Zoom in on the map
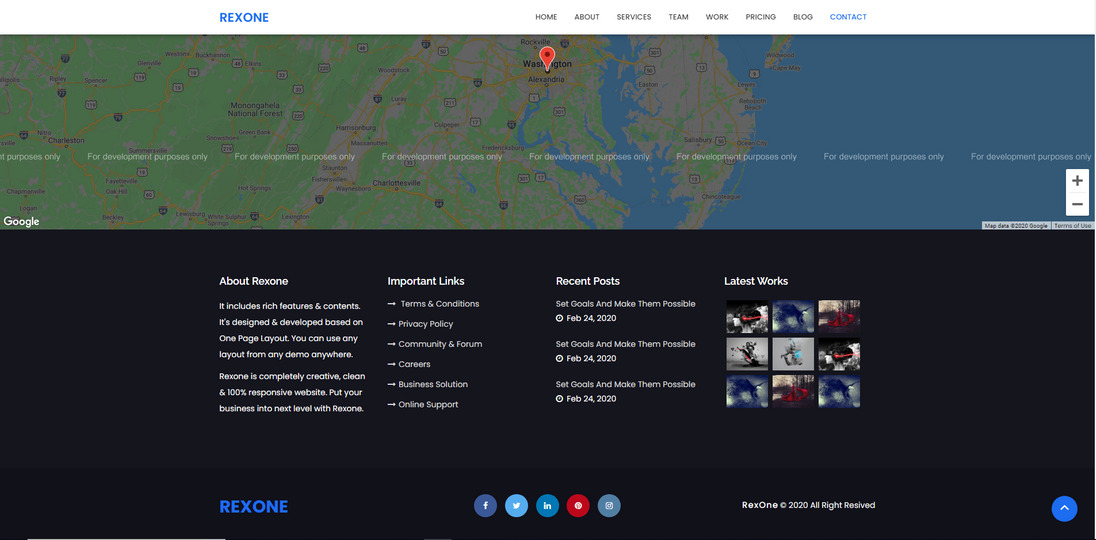Image resolution: width=1096 pixels, height=540 pixels. tap(1076, 181)
